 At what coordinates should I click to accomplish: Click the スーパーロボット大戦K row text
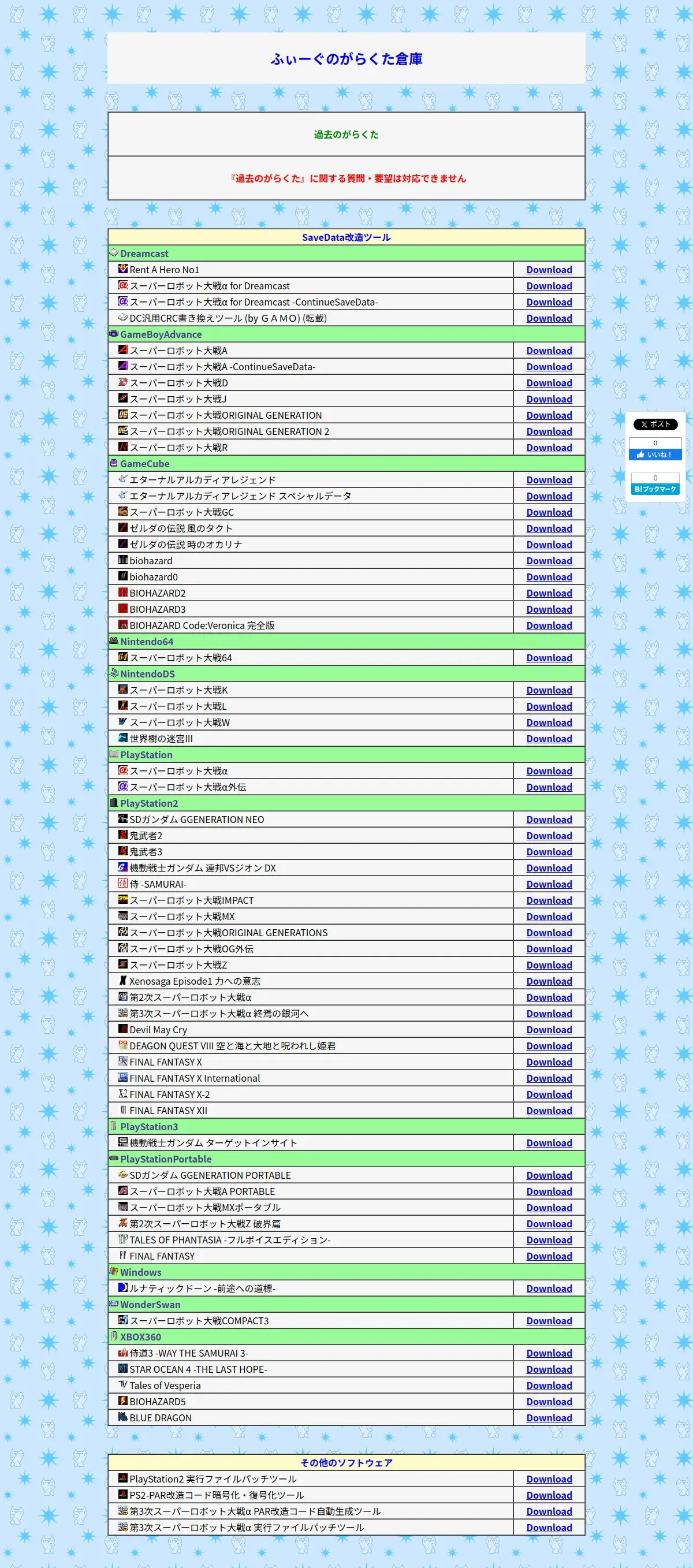pos(179,690)
